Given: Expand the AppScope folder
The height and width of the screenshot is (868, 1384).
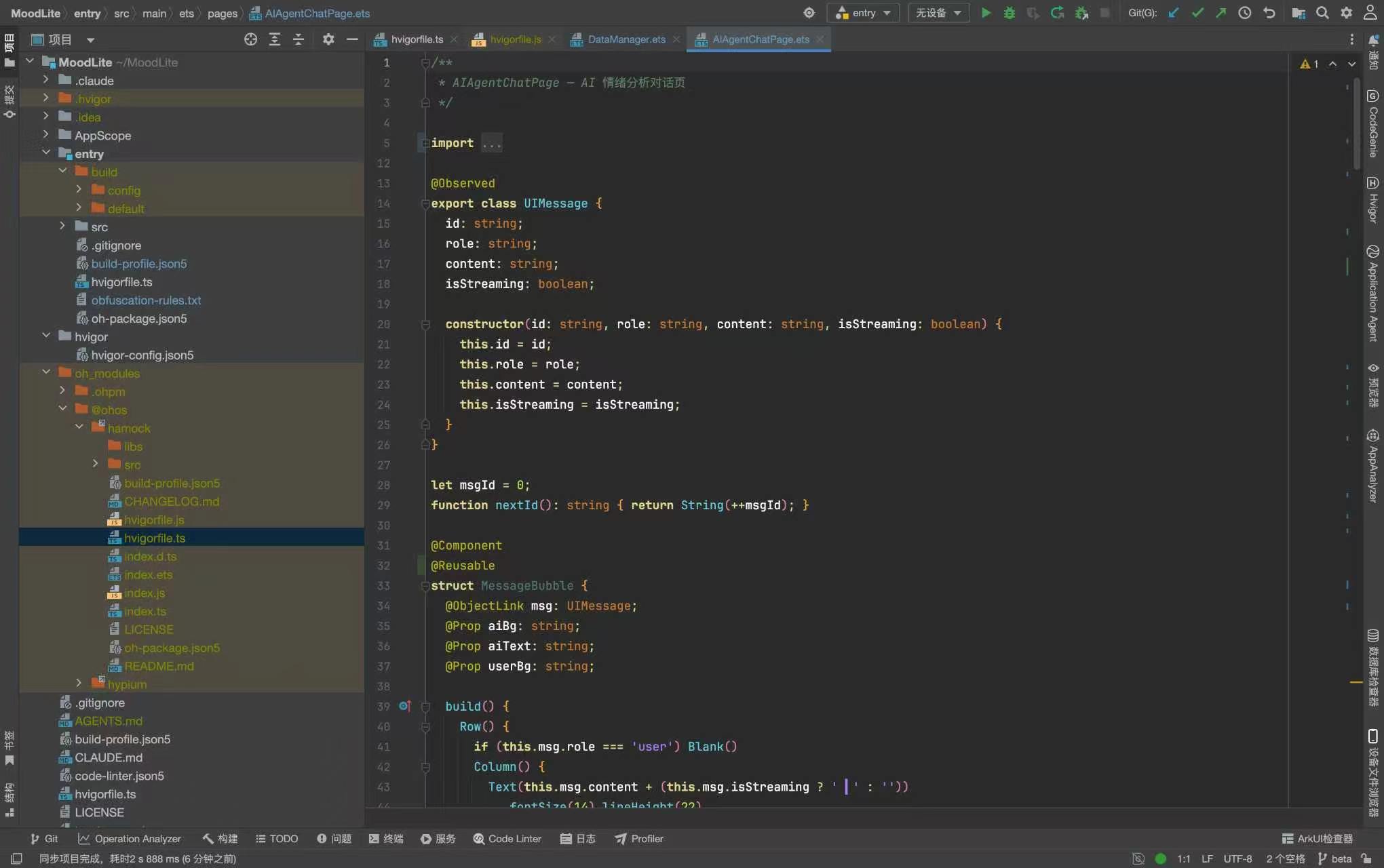Looking at the screenshot, I should (x=45, y=135).
